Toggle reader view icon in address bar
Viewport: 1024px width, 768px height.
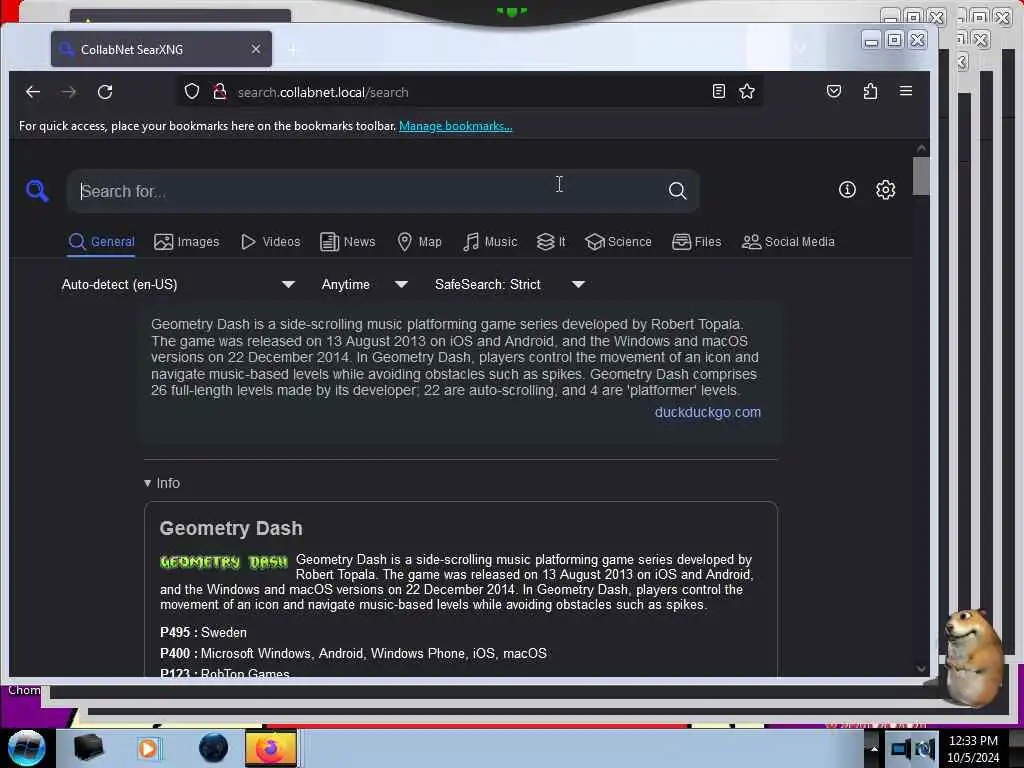pos(718,91)
